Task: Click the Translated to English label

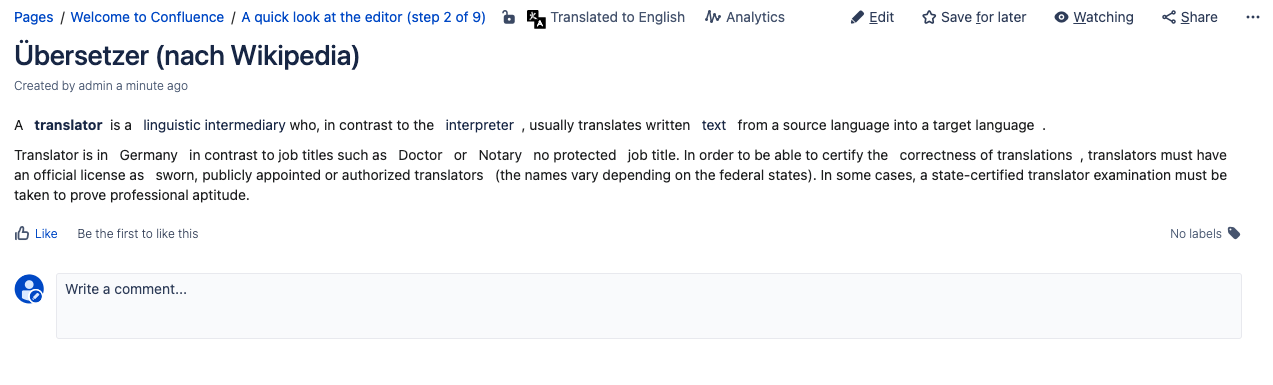Action: click(618, 17)
